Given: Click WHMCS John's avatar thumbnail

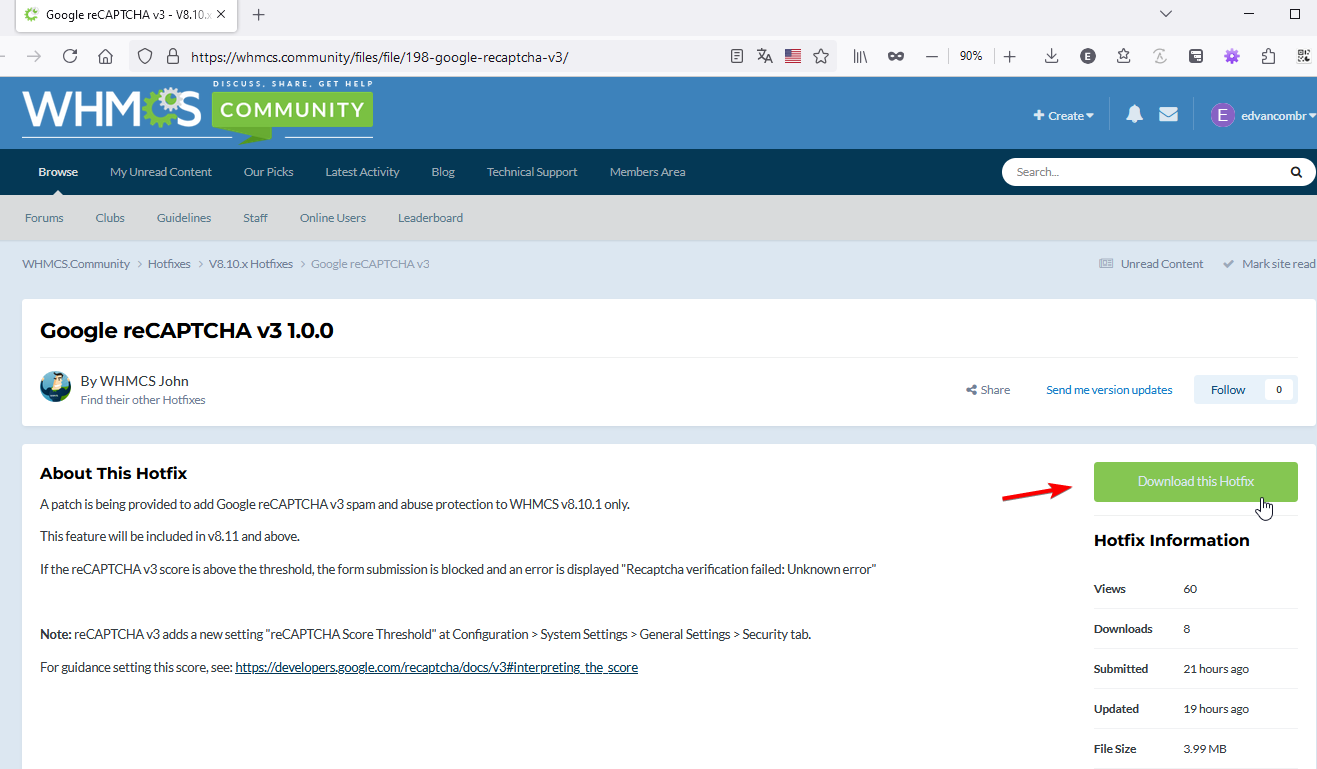Looking at the screenshot, I should click(55, 387).
